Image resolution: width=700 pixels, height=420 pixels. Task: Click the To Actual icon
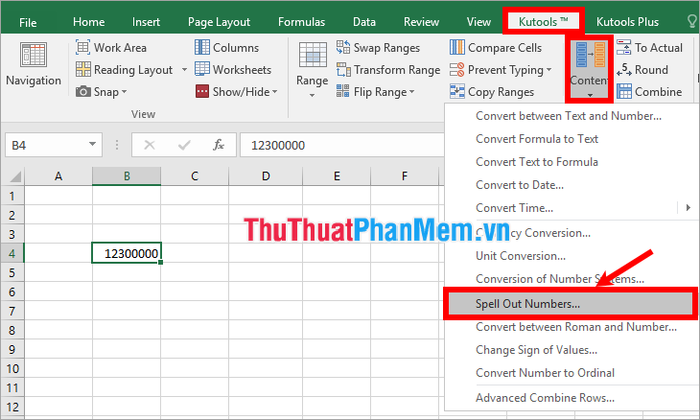624,47
